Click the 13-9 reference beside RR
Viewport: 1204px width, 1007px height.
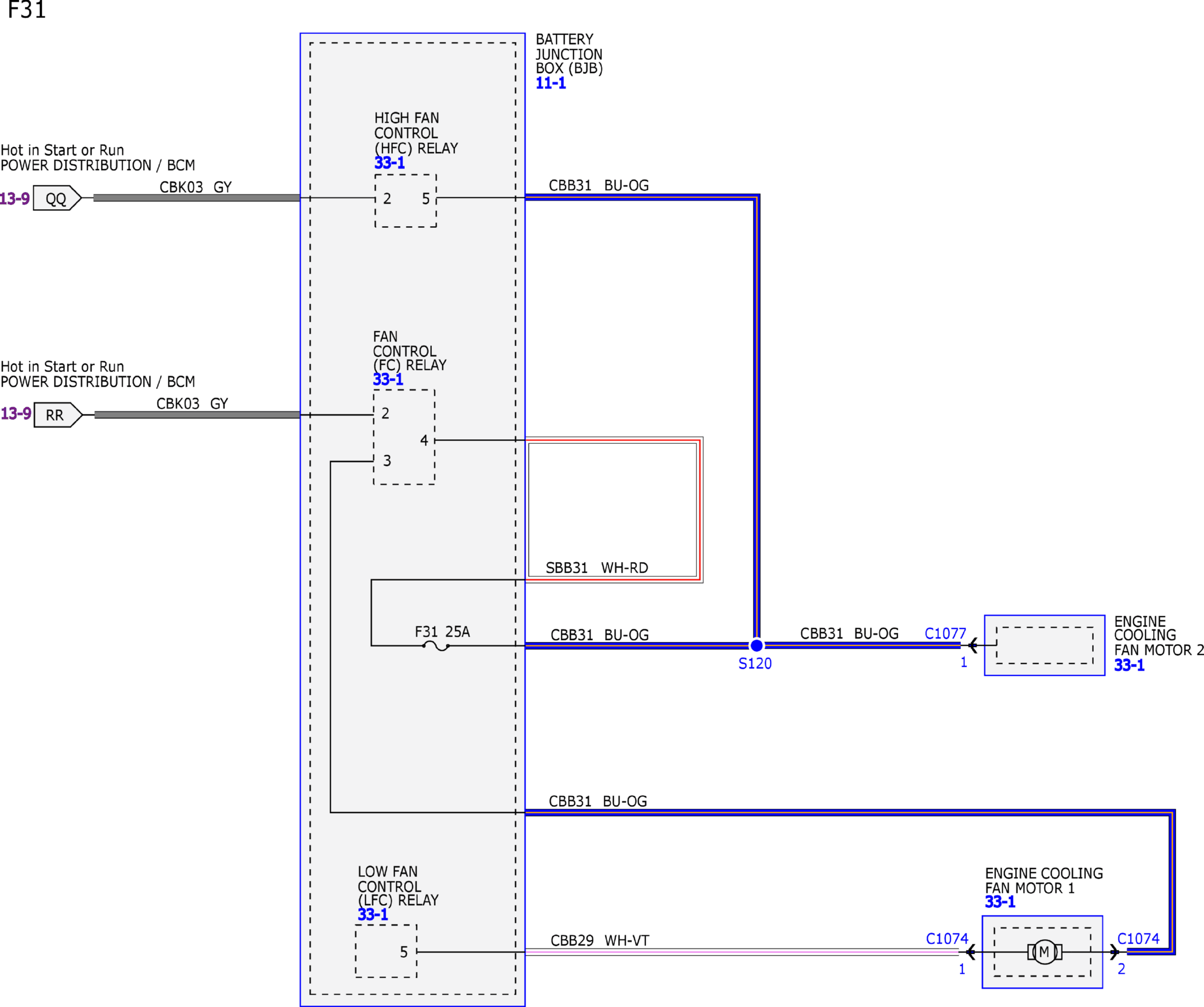pyautogui.click(x=15, y=413)
